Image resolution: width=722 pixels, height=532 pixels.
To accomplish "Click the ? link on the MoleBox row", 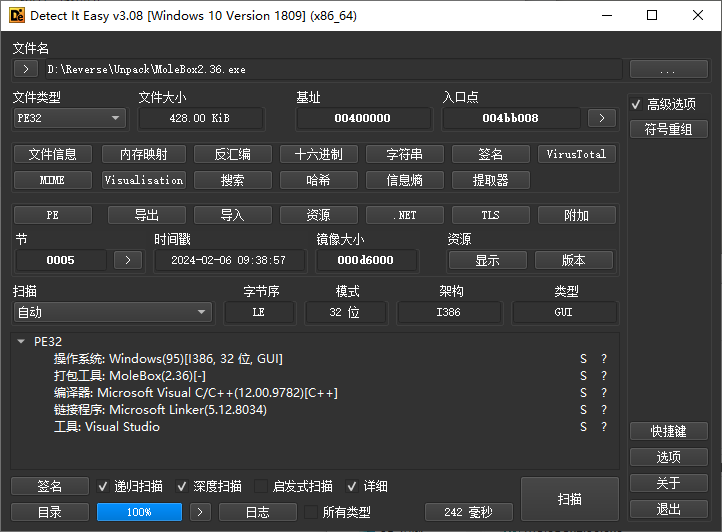I will click(604, 376).
